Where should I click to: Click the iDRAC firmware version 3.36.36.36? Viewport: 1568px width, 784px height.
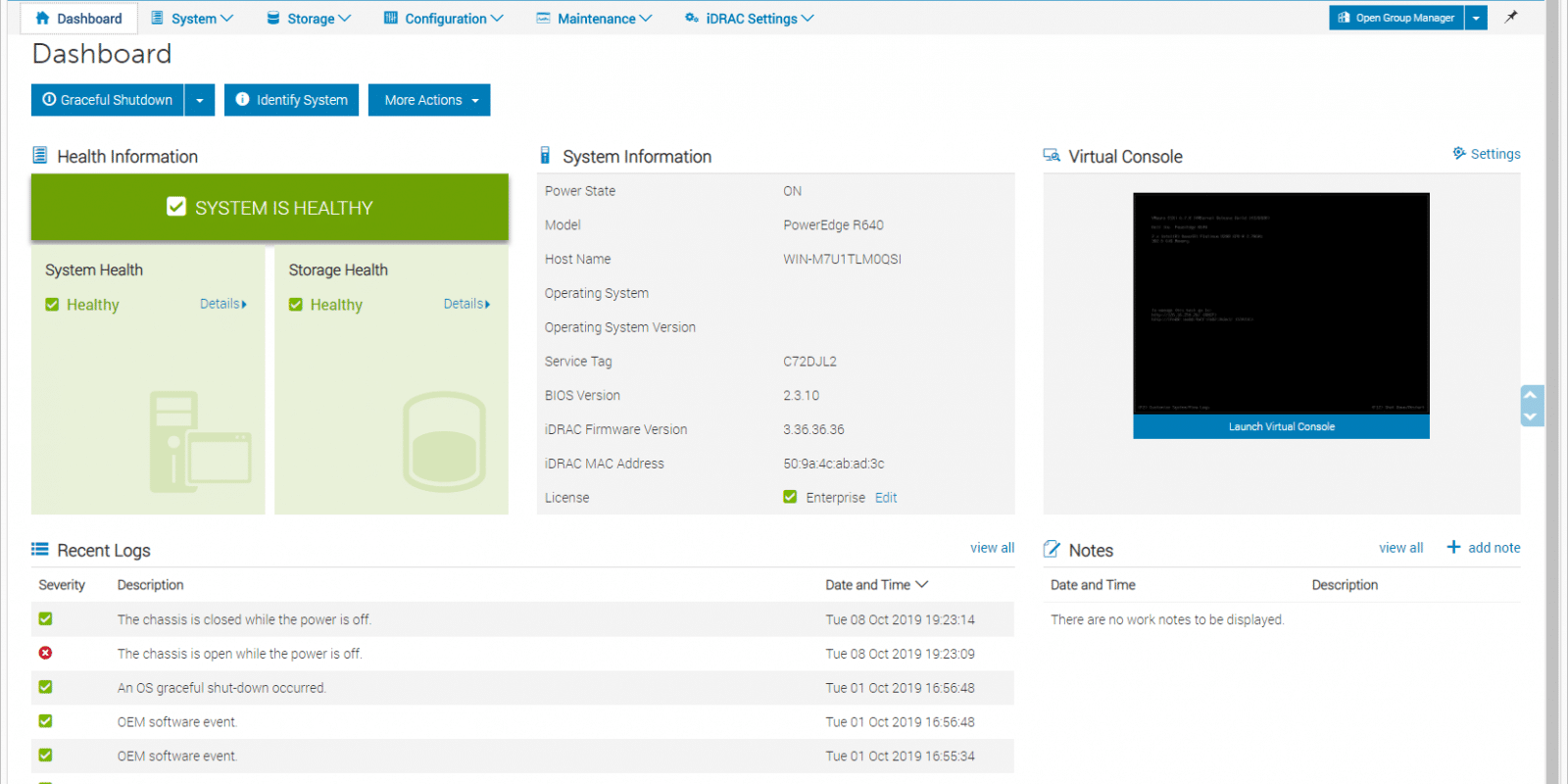pos(813,429)
